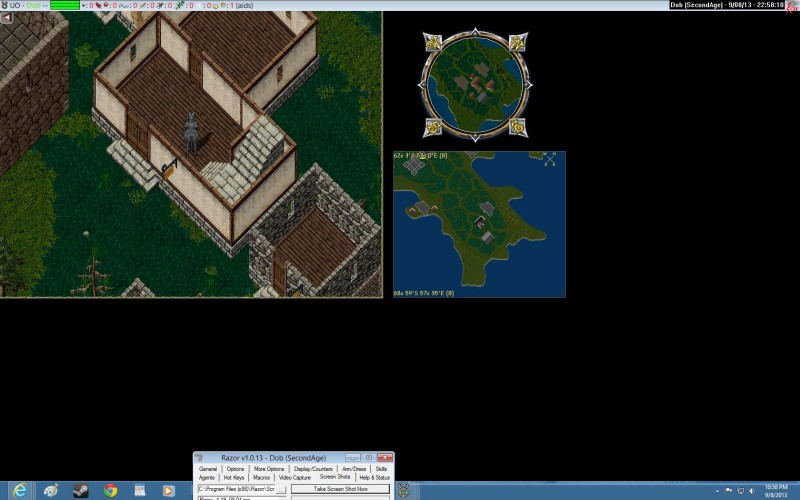Click Take Screen Shot Now button

[340, 489]
